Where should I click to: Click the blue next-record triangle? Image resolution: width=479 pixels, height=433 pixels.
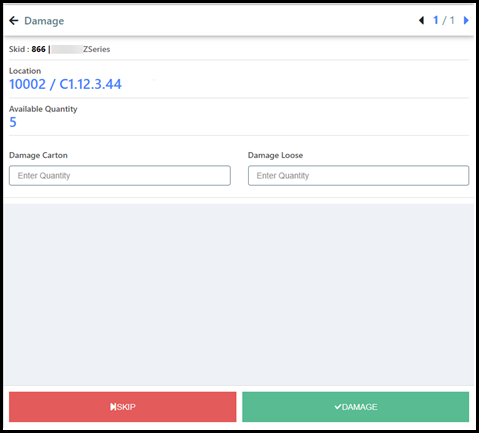(x=466, y=20)
